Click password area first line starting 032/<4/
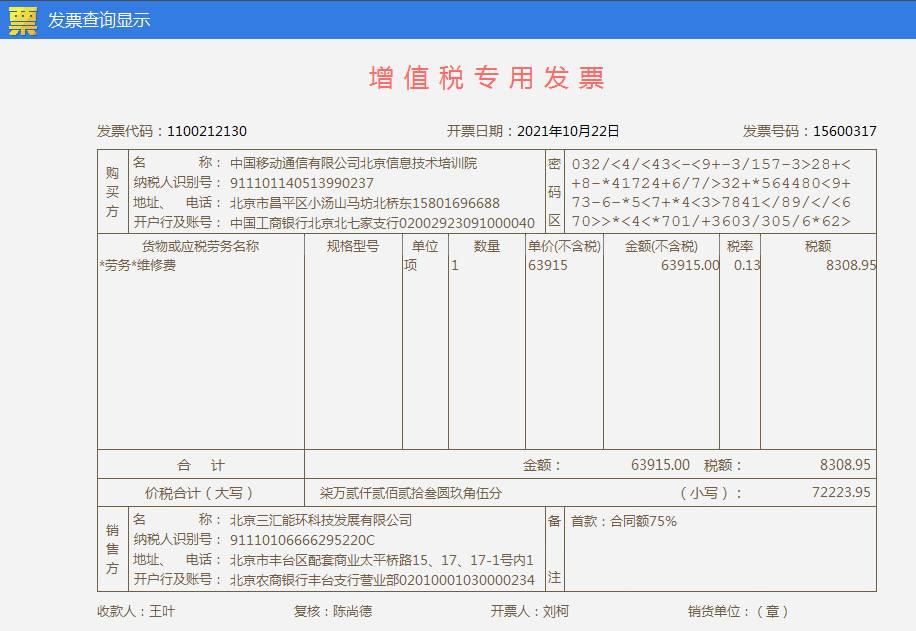The height and width of the screenshot is (631, 916). click(x=711, y=164)
